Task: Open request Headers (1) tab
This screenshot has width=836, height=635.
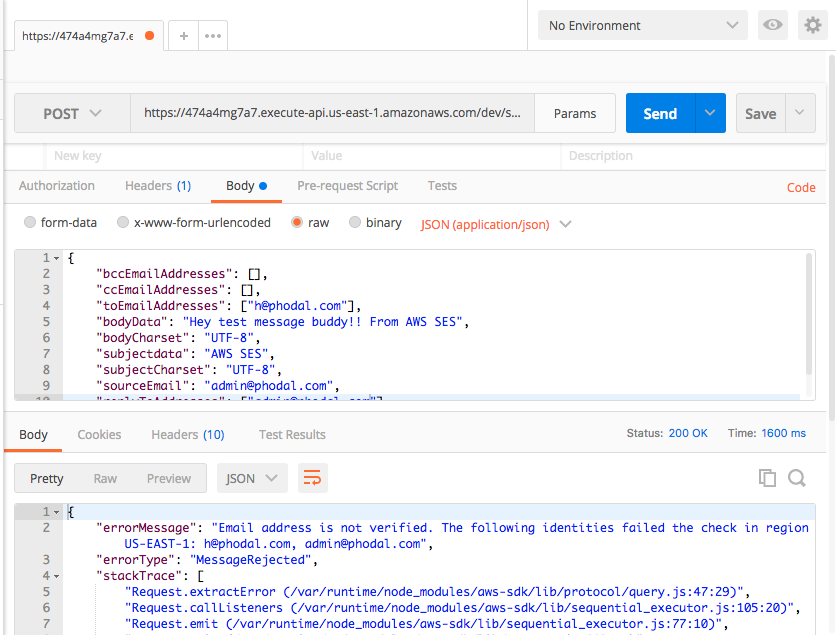Action: (x=158, y=186)
